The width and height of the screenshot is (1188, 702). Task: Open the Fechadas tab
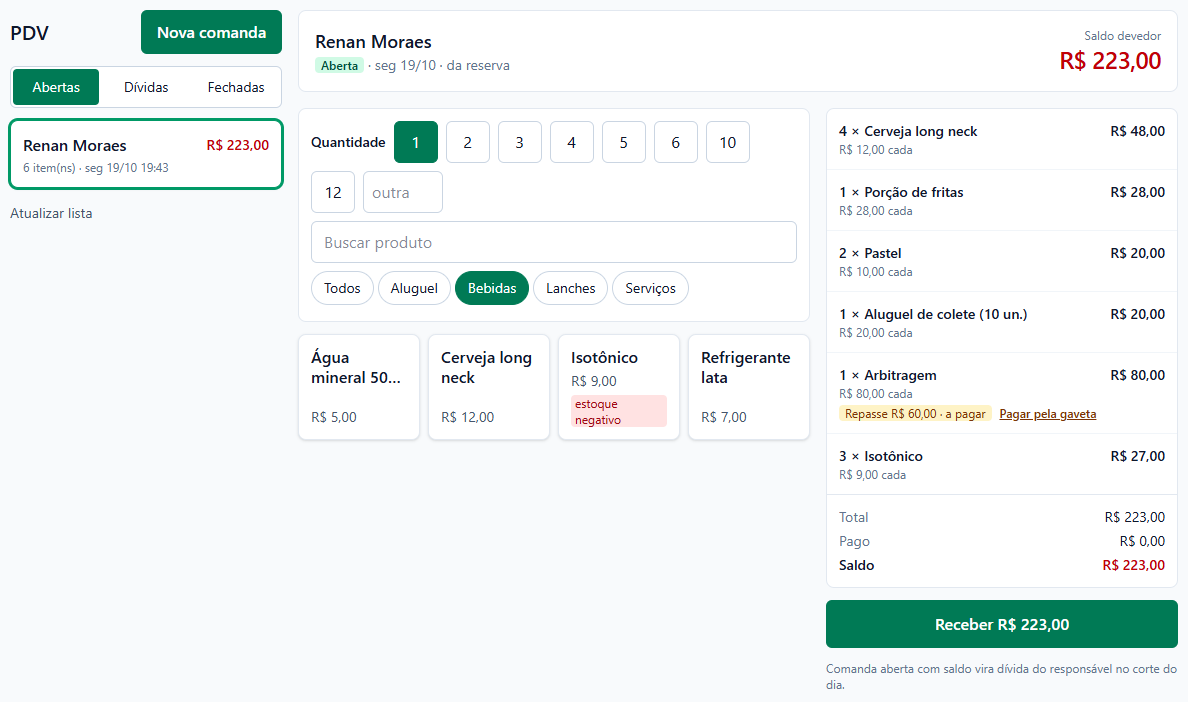tap(236, 87)
